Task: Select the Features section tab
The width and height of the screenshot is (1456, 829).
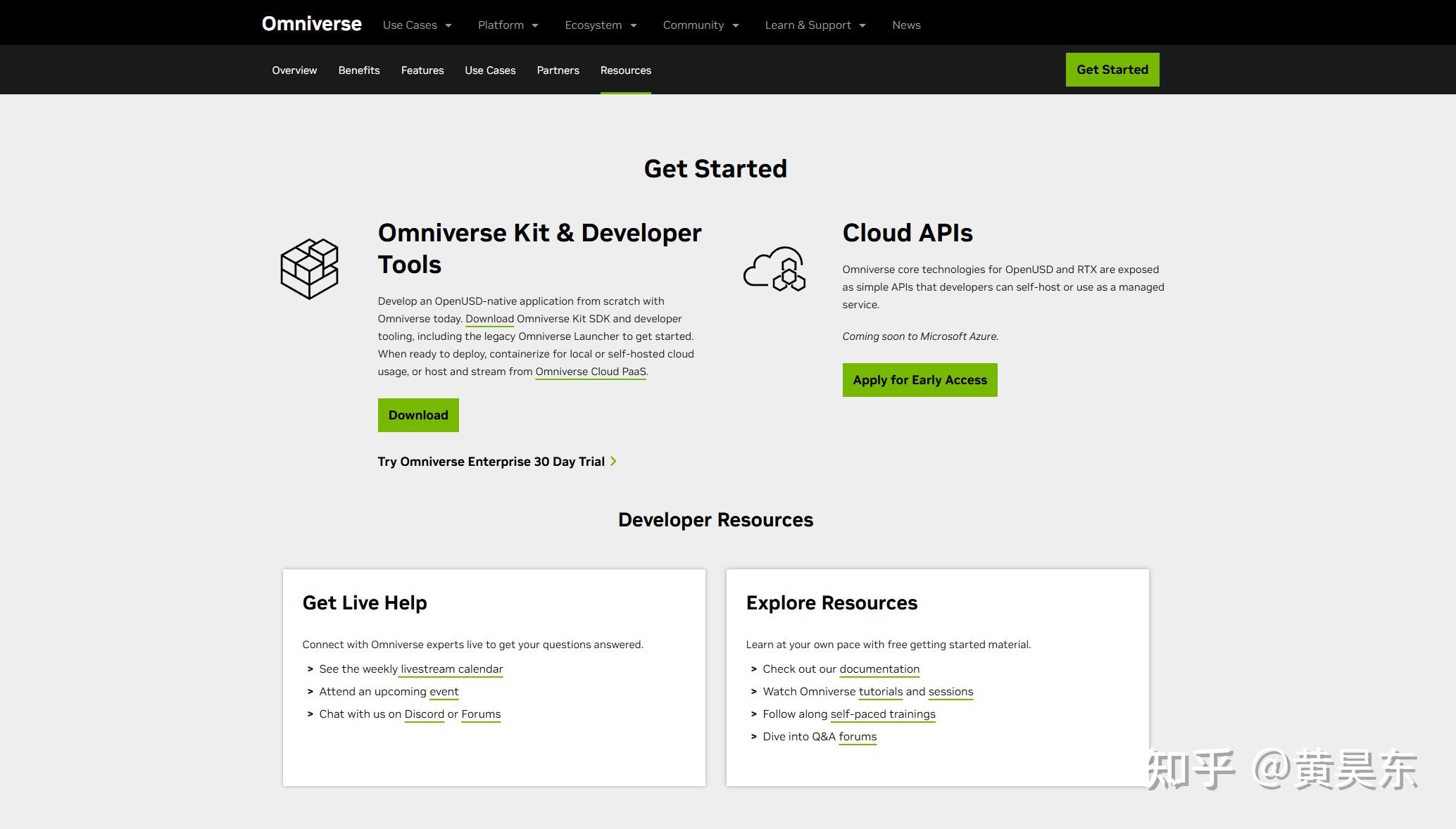Action: coord(422,70)
